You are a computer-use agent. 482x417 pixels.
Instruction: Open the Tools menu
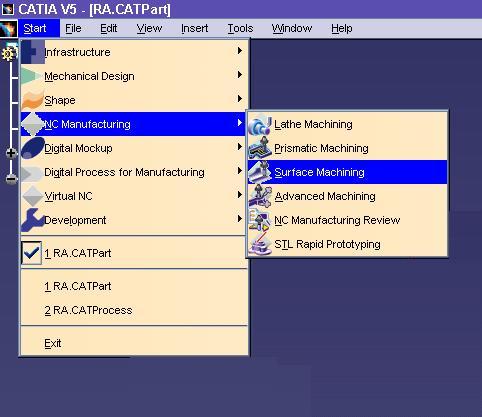tap(240, 29)
